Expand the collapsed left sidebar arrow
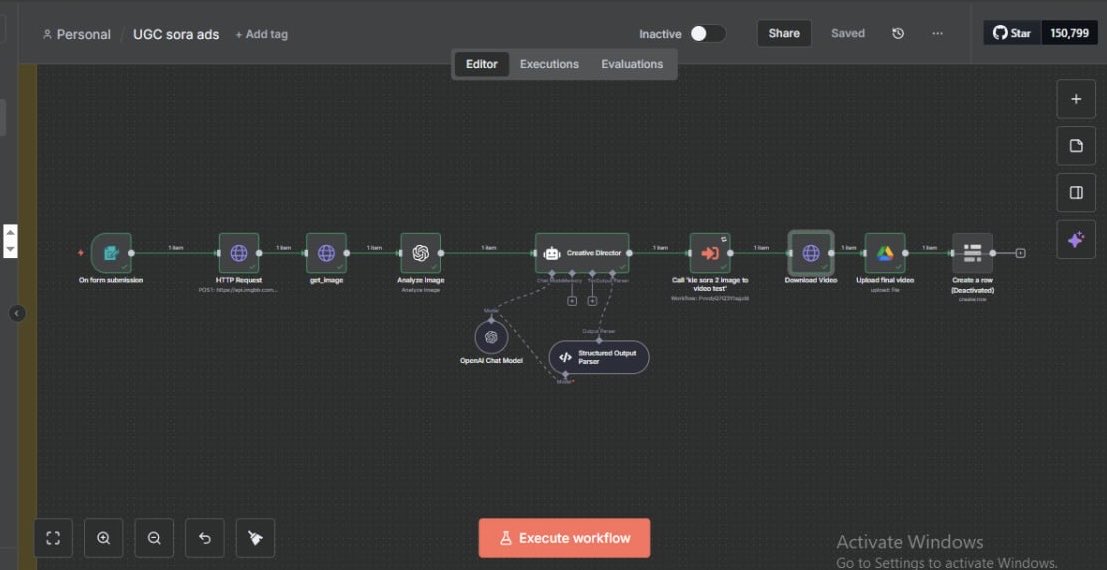 (18, 313)
